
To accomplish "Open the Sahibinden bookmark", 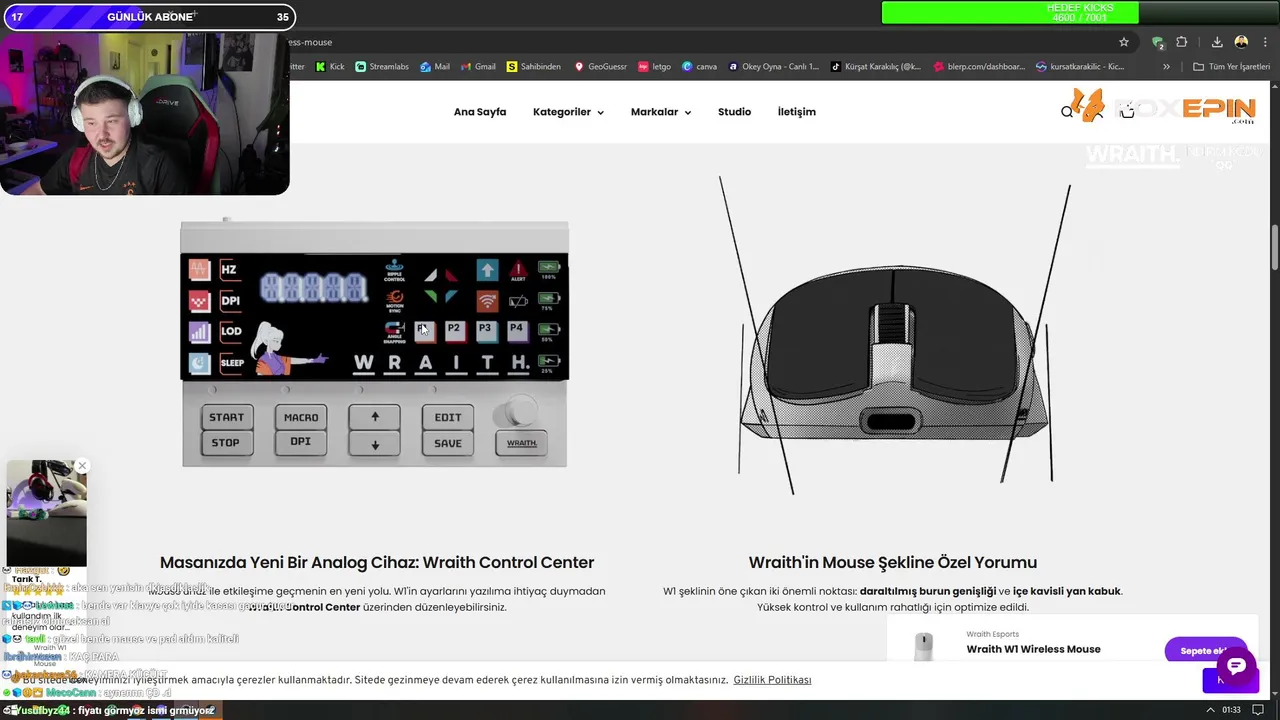I will pyautogui.click(x=533, y=67).
